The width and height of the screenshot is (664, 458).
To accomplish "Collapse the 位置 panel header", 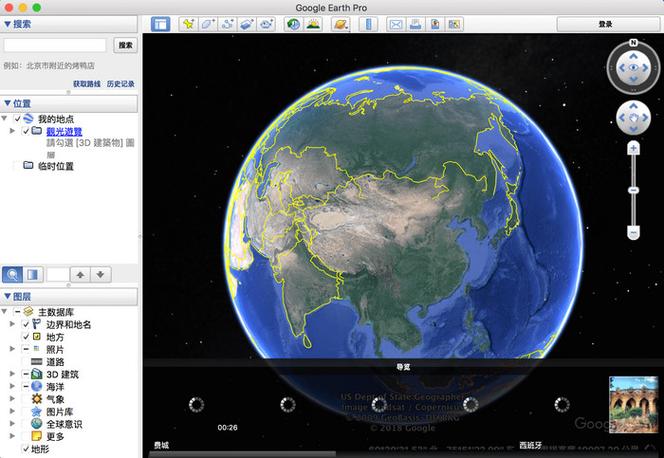I will [x=69, y=103].
